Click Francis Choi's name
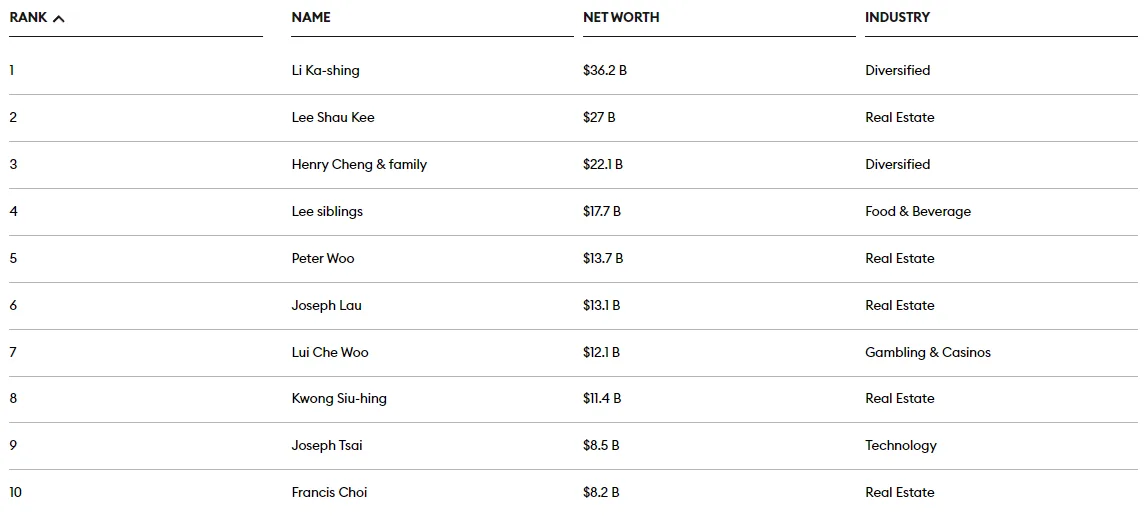The height and width of the screenshot is (516, 1147). click(329, 492)
